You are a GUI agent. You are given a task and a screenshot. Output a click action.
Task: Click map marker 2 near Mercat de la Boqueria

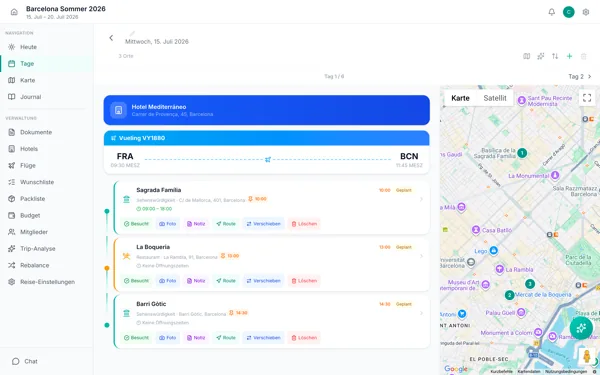click(509, 295)
